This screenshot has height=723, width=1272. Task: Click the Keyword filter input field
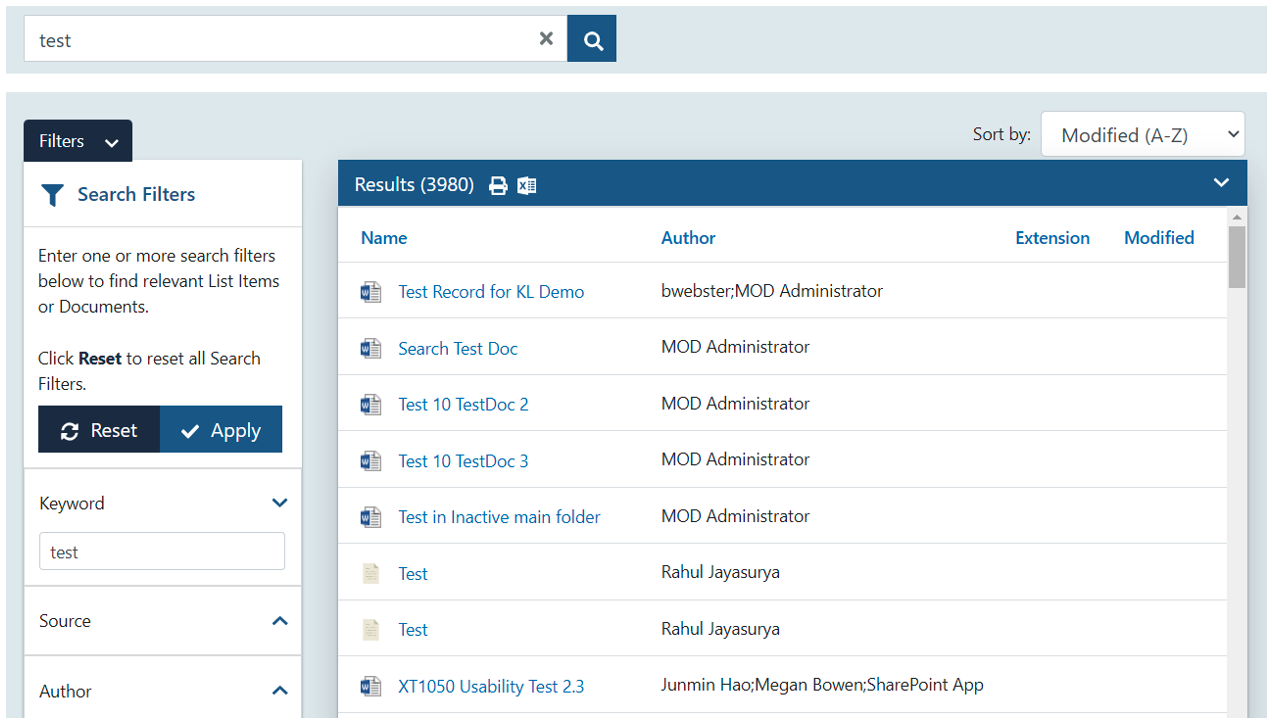(162, 551)
